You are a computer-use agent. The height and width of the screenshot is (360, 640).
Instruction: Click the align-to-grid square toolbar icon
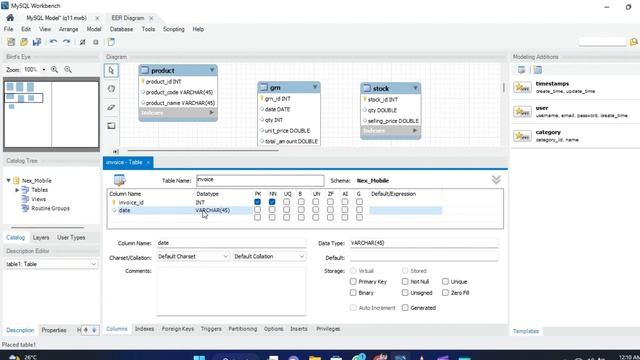coord(96,42)
